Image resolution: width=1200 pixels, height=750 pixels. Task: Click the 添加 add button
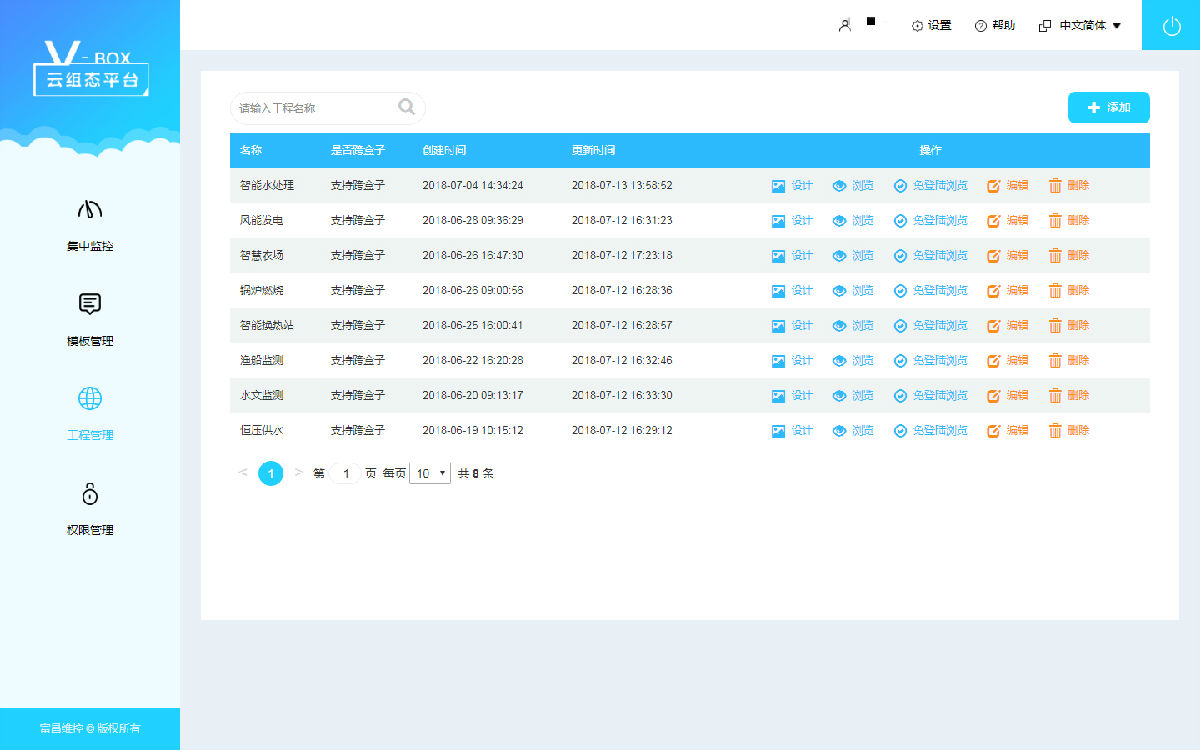point(1108,108)
